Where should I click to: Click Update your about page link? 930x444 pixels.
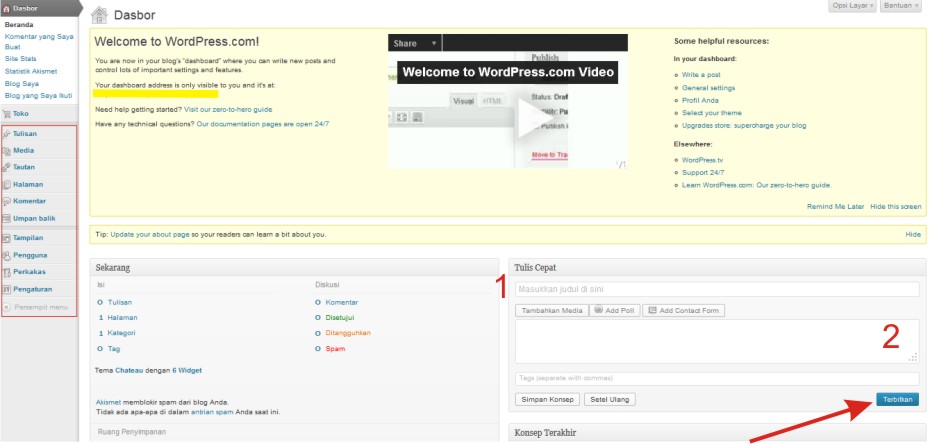pos(150,235)
